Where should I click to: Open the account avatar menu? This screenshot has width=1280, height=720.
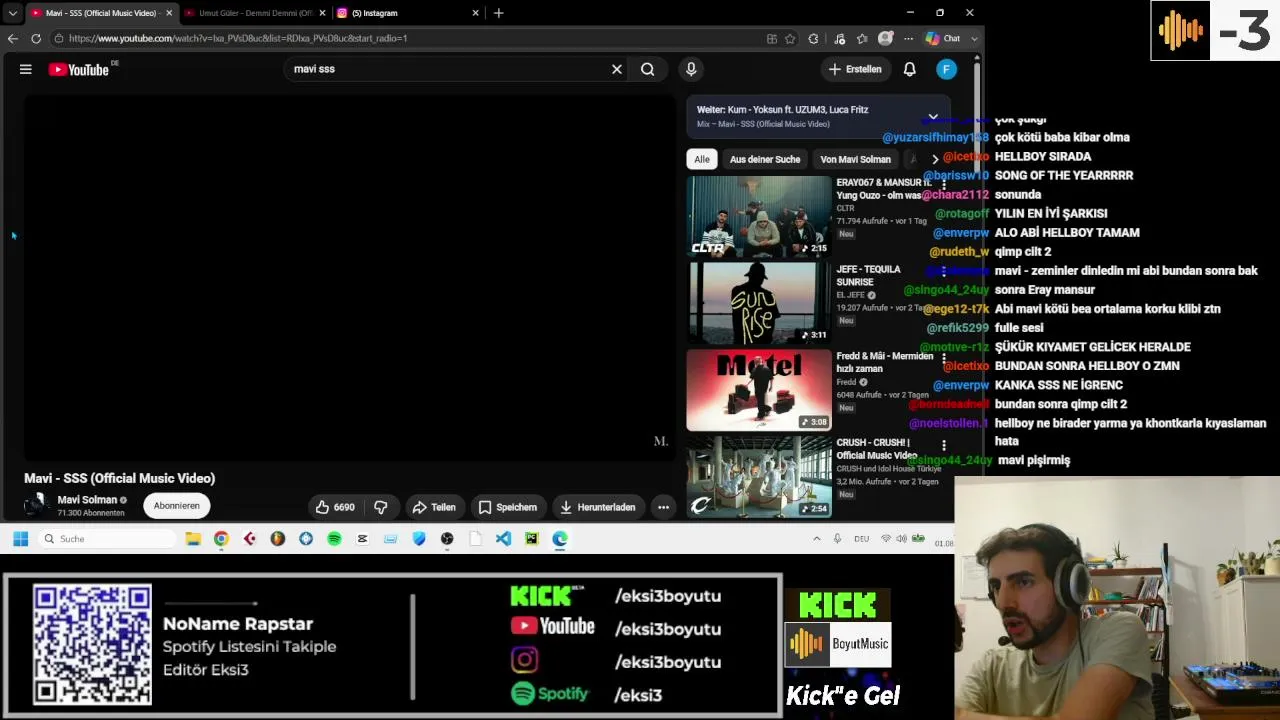coord(946,69)
